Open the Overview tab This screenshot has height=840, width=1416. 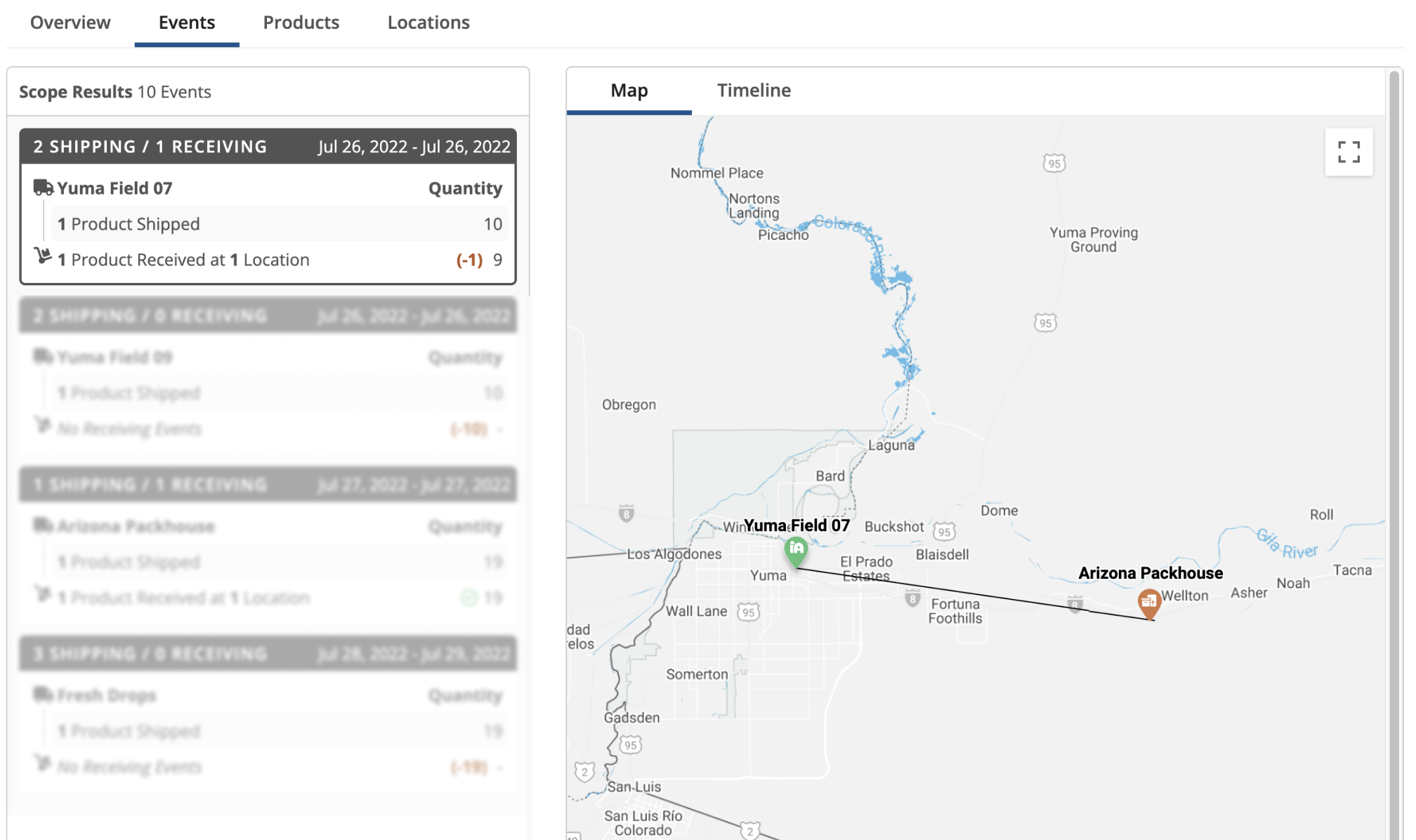pyautogui.click(x=70, y=22)
